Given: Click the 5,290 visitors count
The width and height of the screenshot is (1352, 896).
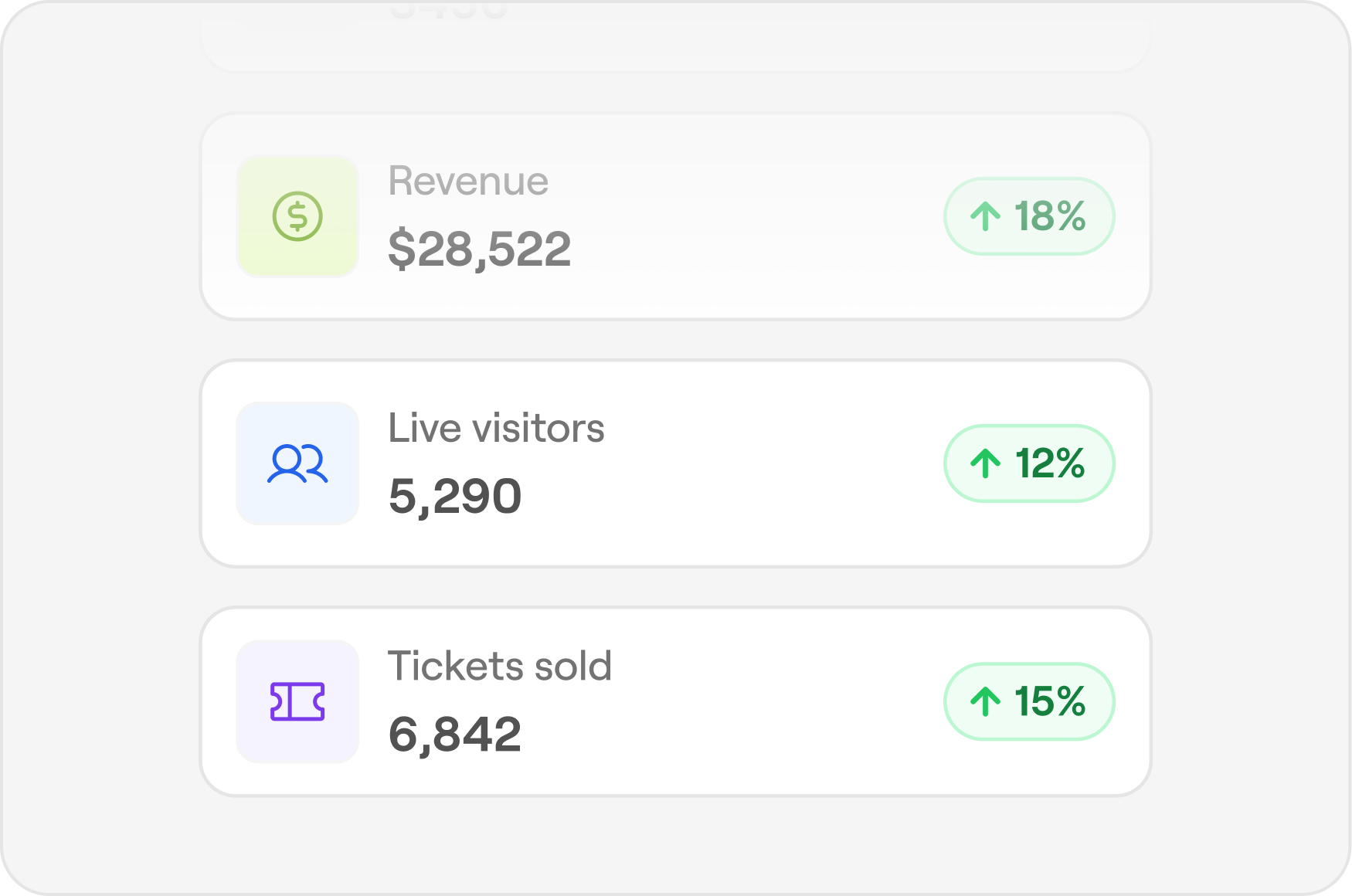Looking at the screenshot, I should coord(455,496).
